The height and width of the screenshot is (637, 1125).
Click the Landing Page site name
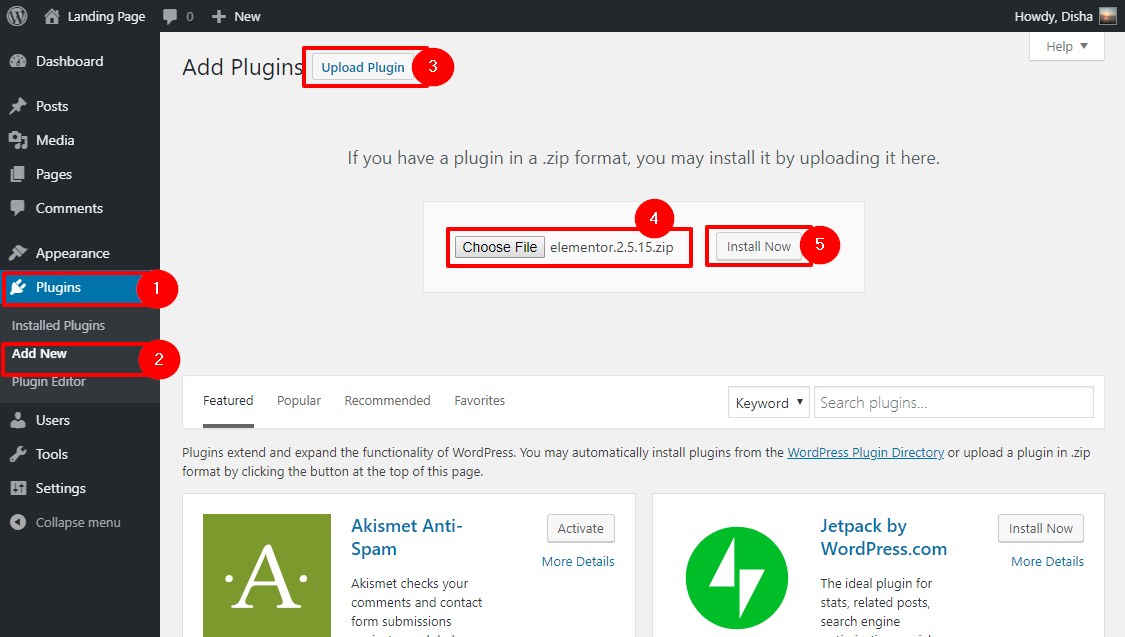[106, 16]
